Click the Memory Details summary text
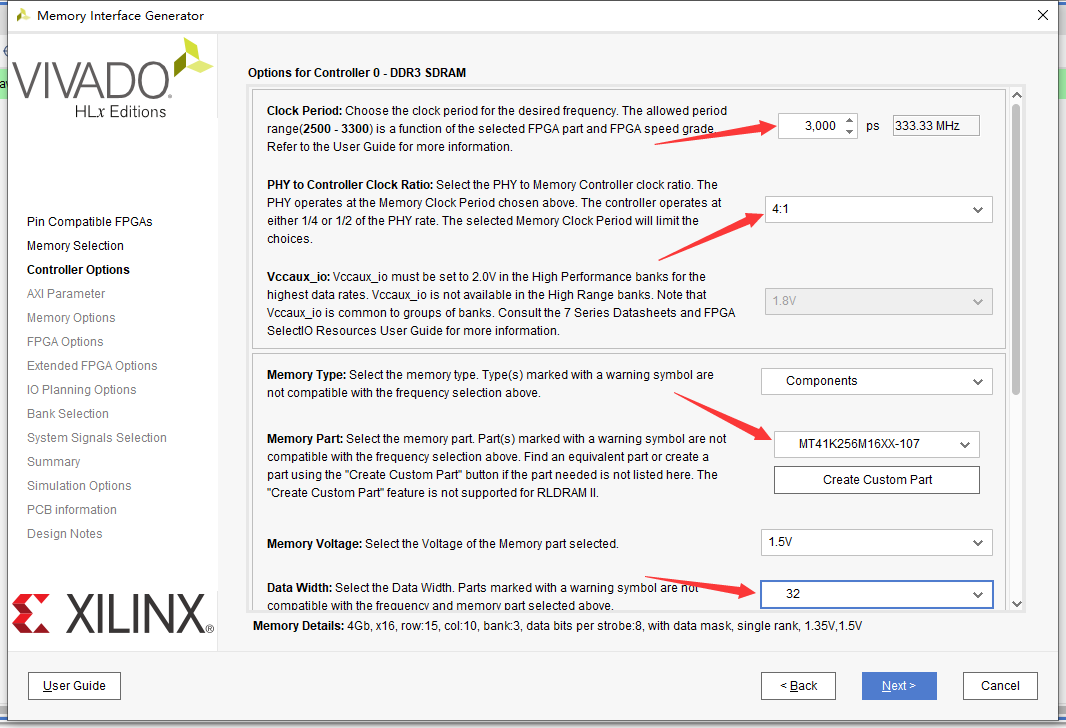Viewport: 1066px width, 728px height. point(557,625)
